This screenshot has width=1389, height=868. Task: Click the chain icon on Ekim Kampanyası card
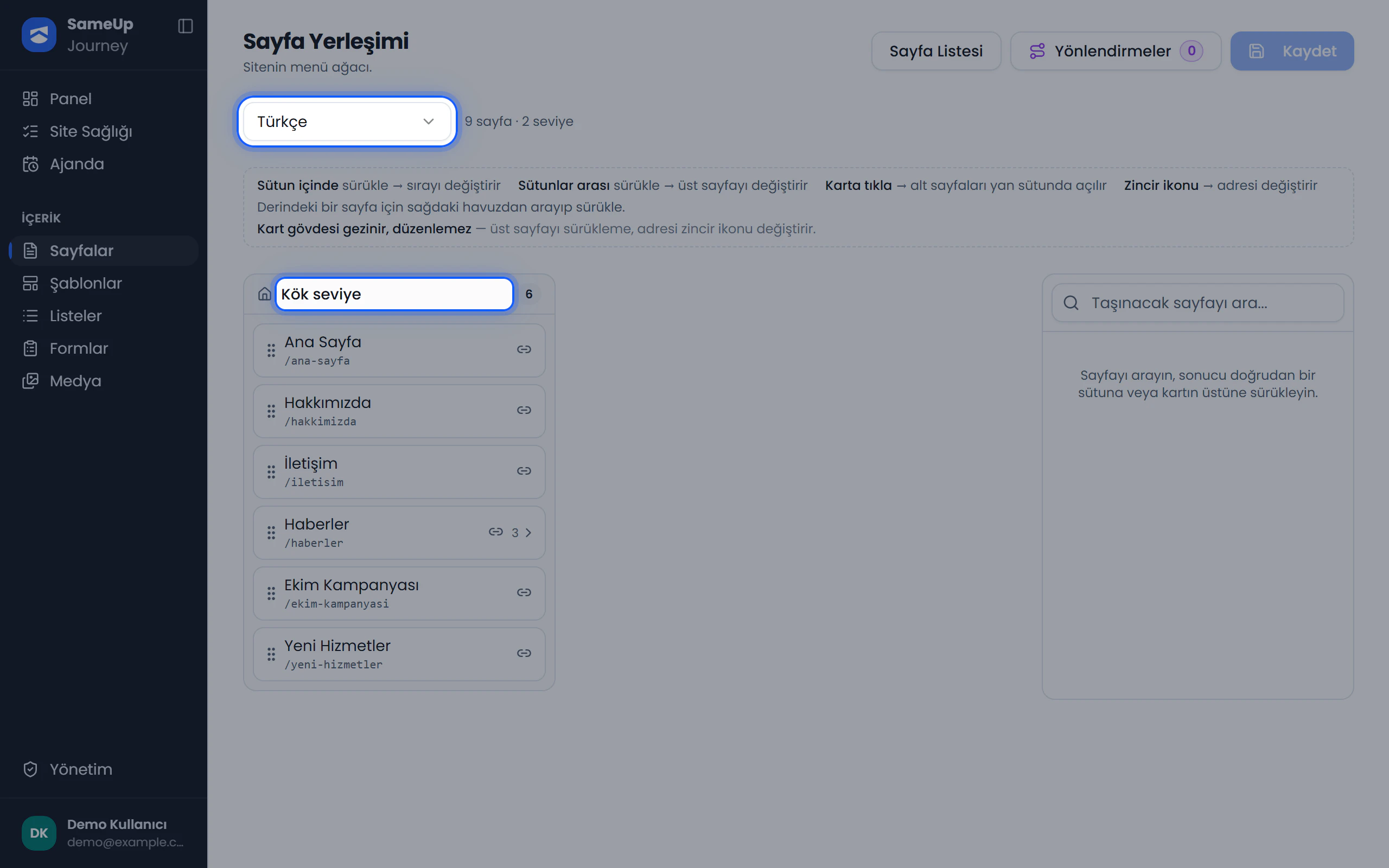[524, 592]
